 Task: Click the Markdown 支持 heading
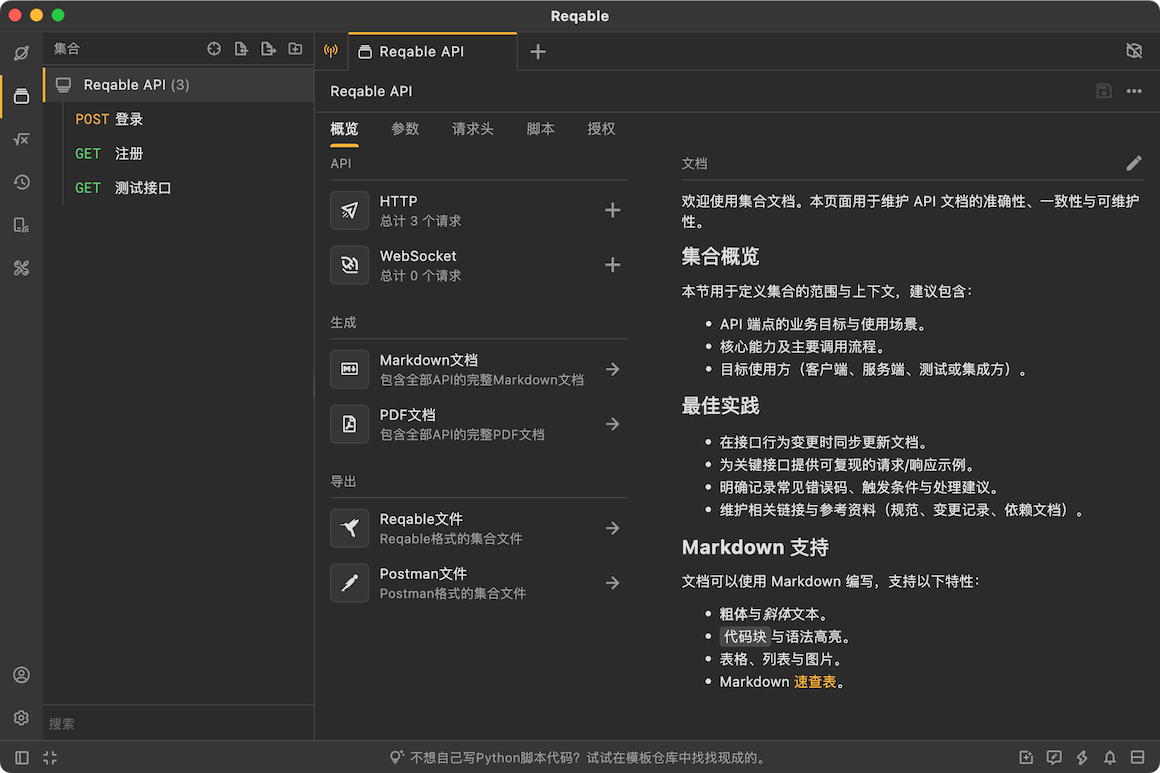coord(755,547)
